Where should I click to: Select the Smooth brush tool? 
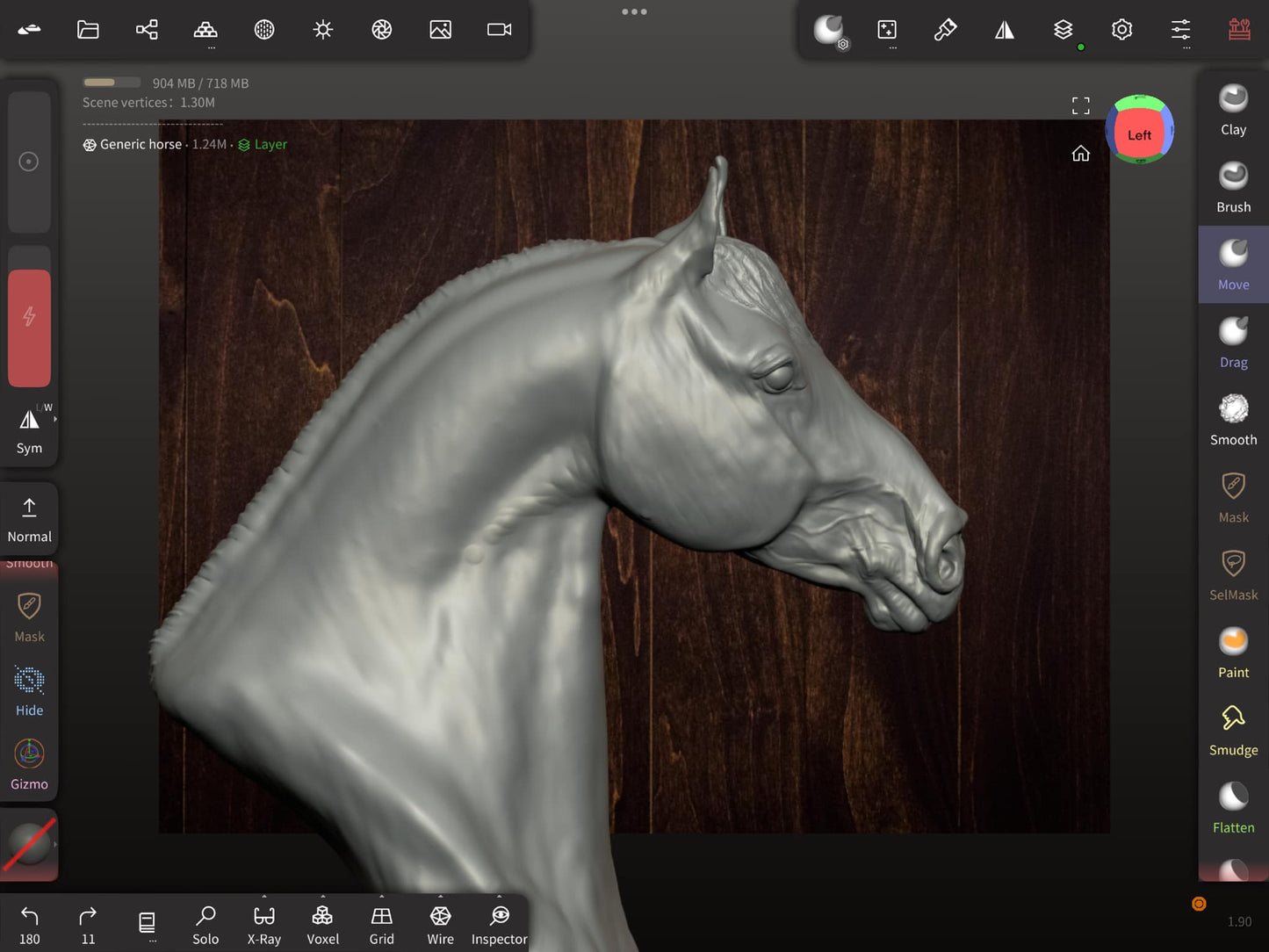(x=1233, y=420)
